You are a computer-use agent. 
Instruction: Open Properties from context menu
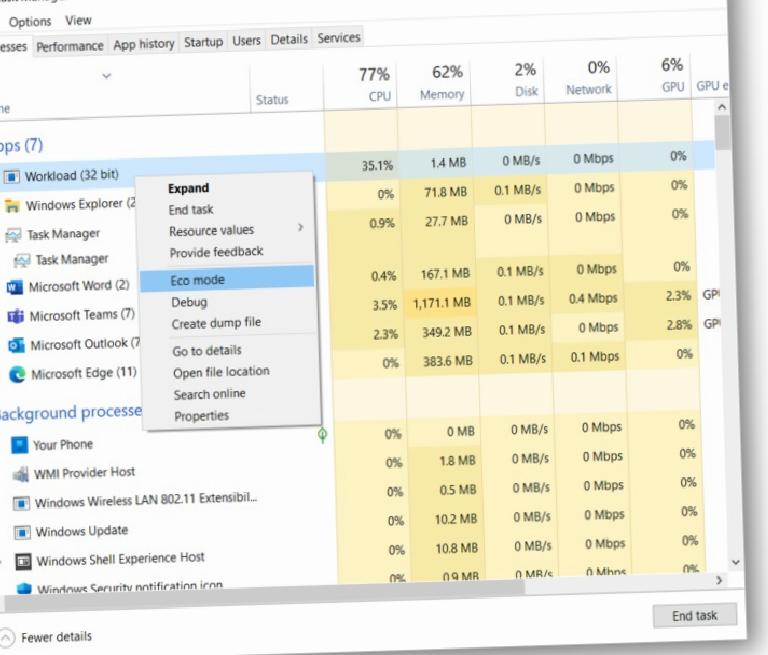click(x=201, y=416)
